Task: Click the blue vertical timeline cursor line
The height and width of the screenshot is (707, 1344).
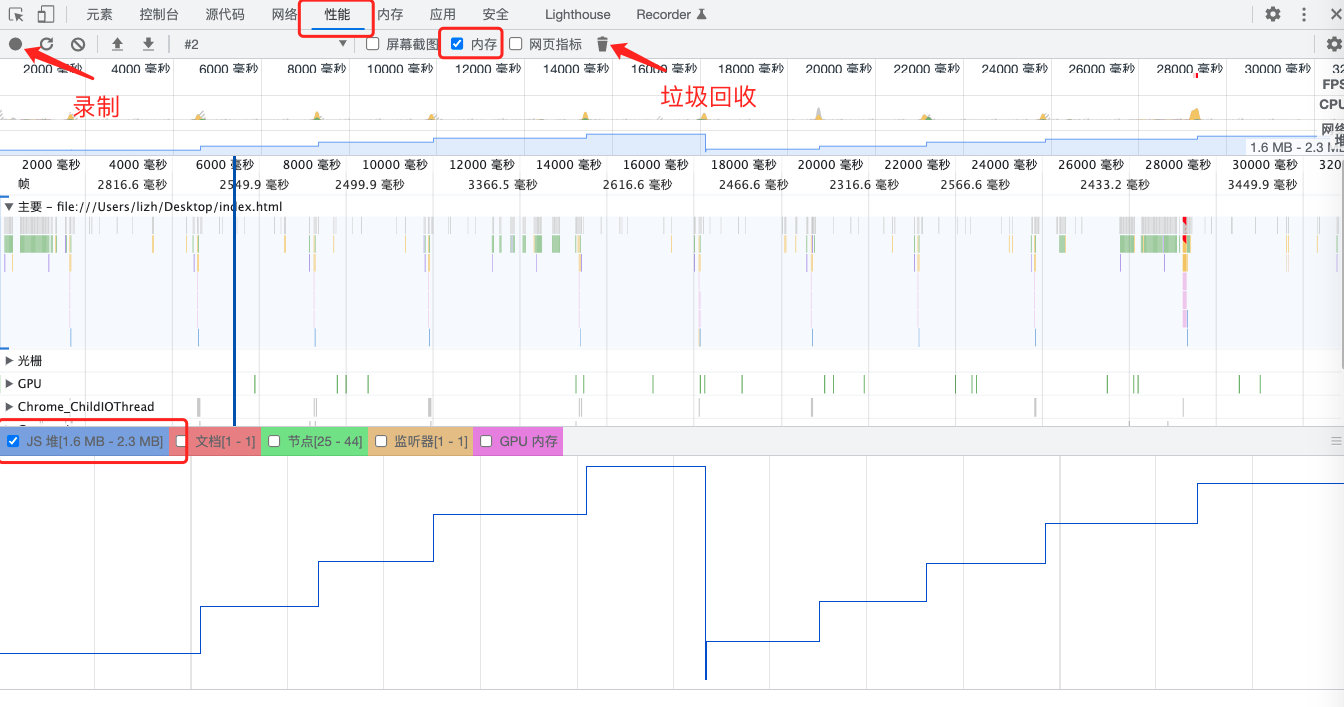Action: [234, 290]
